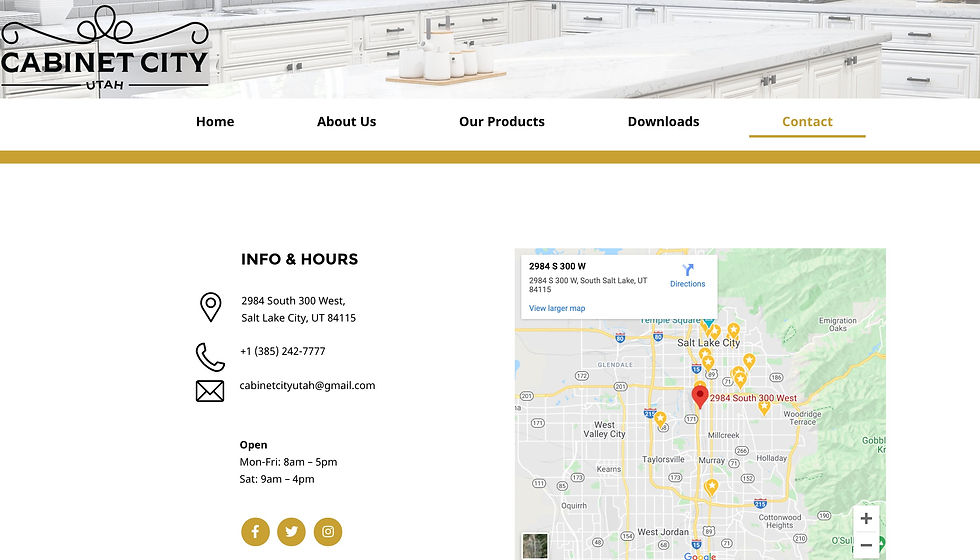Switch map to satellite view thumbnail

point(535,546)
